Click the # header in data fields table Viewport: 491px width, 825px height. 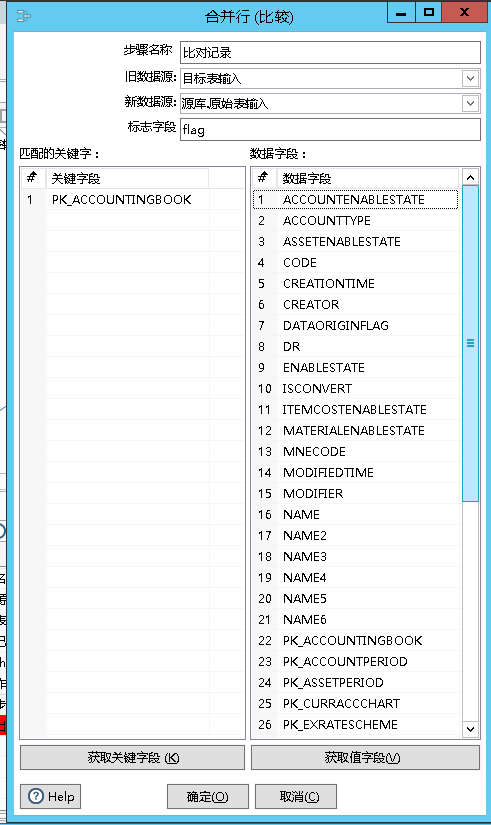coord(264,178)
